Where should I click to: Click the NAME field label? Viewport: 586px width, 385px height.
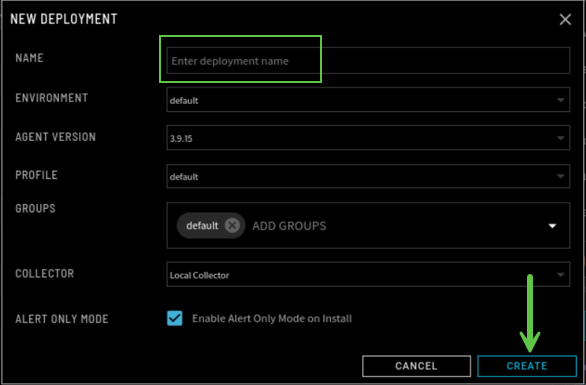[30, 58]
